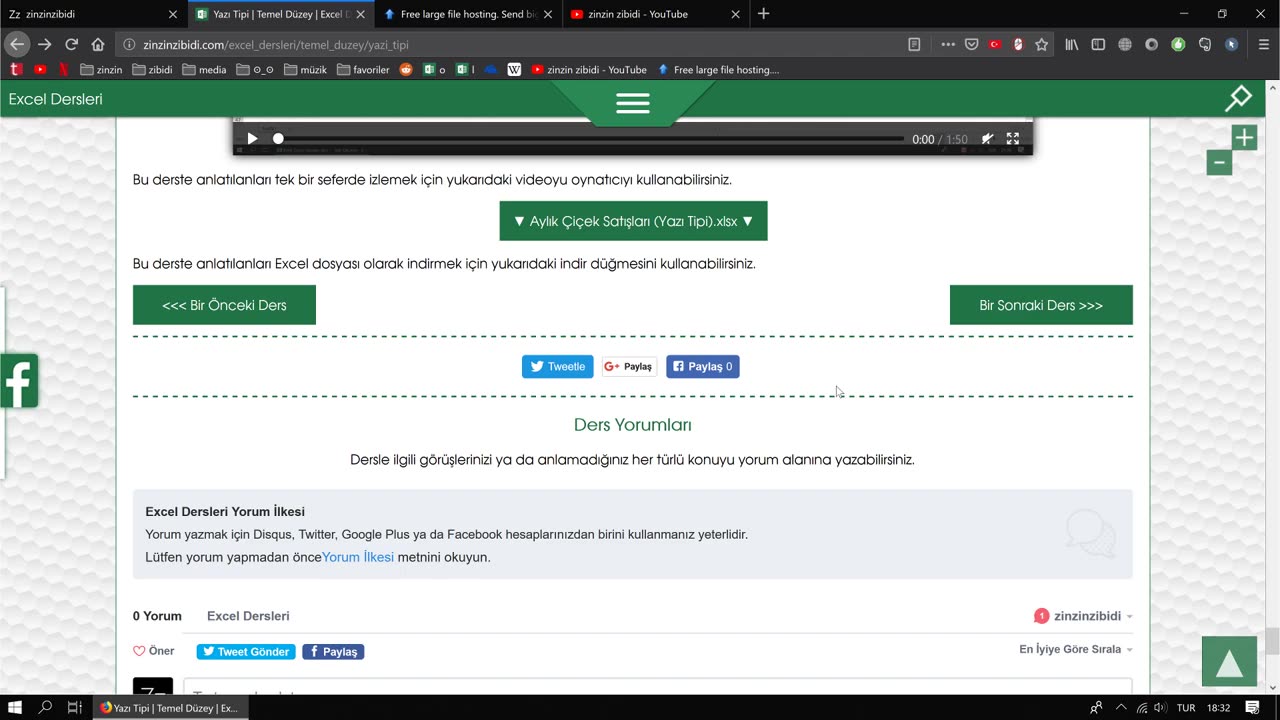The height and width of the screenshot is (720, 1280).
Task: Open the Windows Start menu
Action: (x=16, y=708)
